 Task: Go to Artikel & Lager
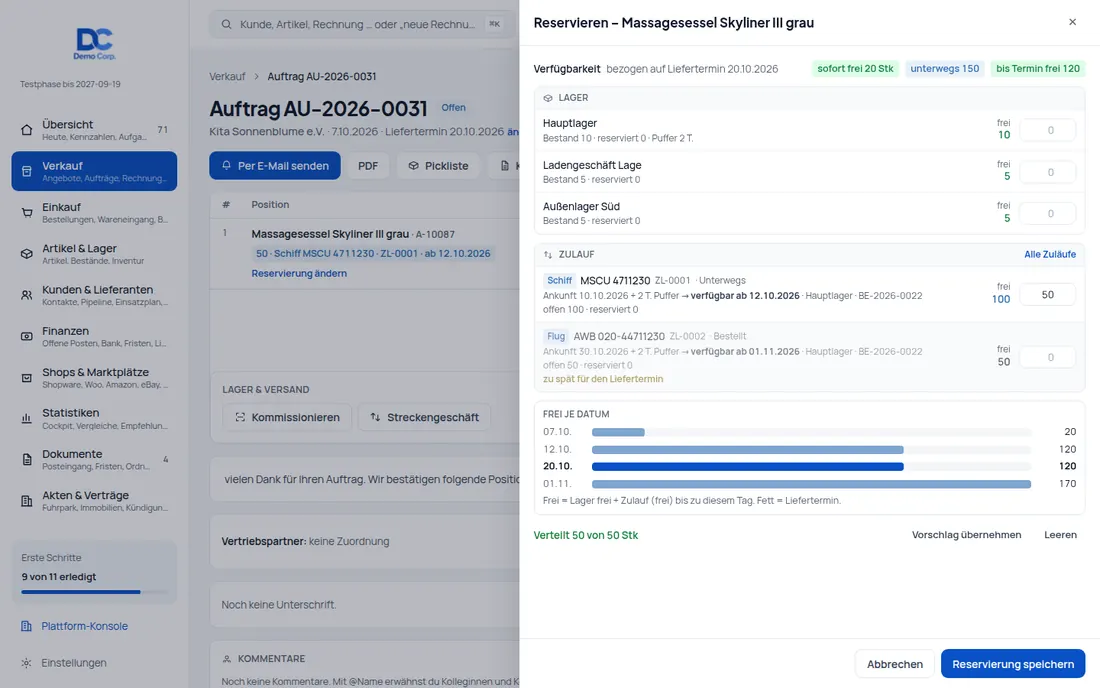click(x=94, y=254)
